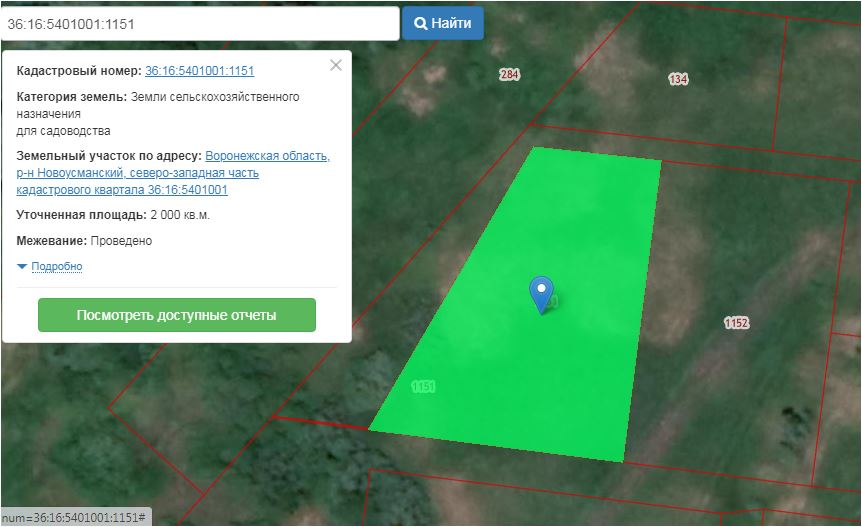Click Посмотреть доступные отчеты button
862x527 pixels.
(177, 315)
